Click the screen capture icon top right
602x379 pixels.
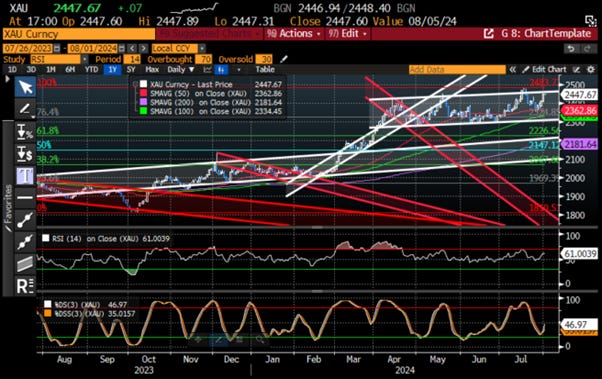[x=590, y=20]
